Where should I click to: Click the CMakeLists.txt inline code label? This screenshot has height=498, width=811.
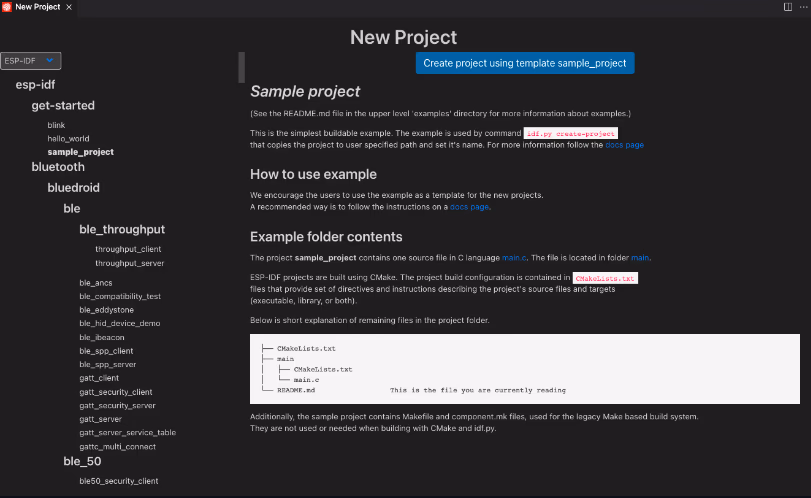pyautogui.click(x=605, y=278)
